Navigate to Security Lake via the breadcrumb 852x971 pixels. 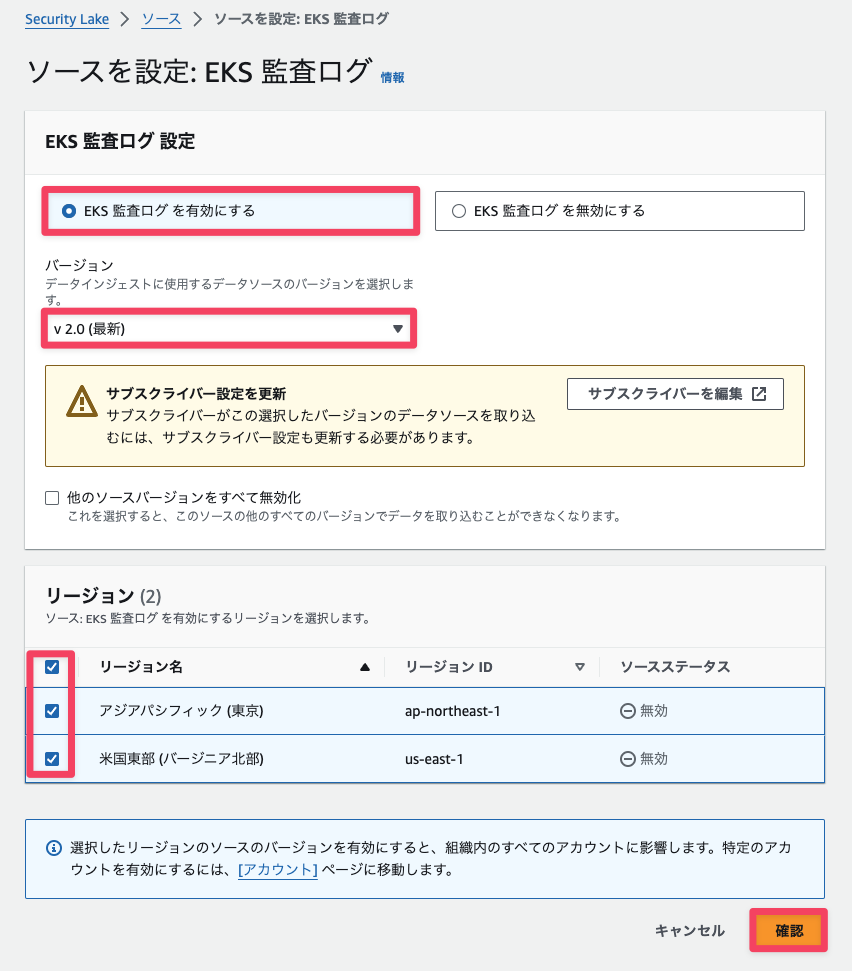66,18
